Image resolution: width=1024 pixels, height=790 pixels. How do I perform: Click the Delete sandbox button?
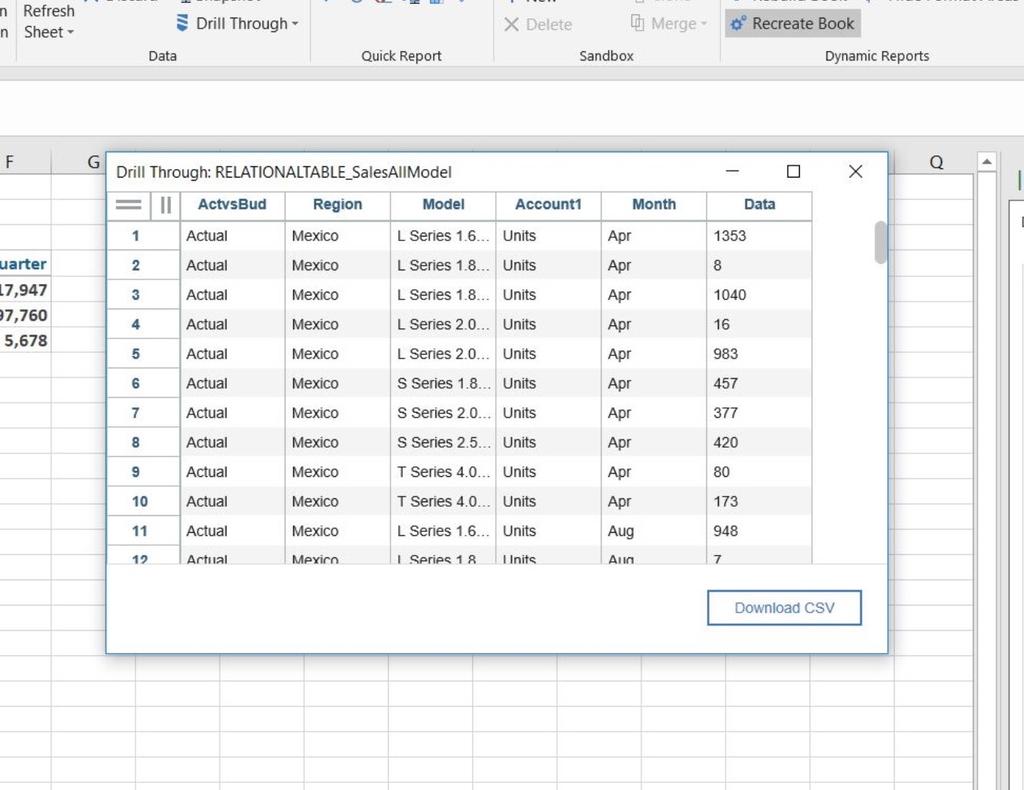coord(538,25)
